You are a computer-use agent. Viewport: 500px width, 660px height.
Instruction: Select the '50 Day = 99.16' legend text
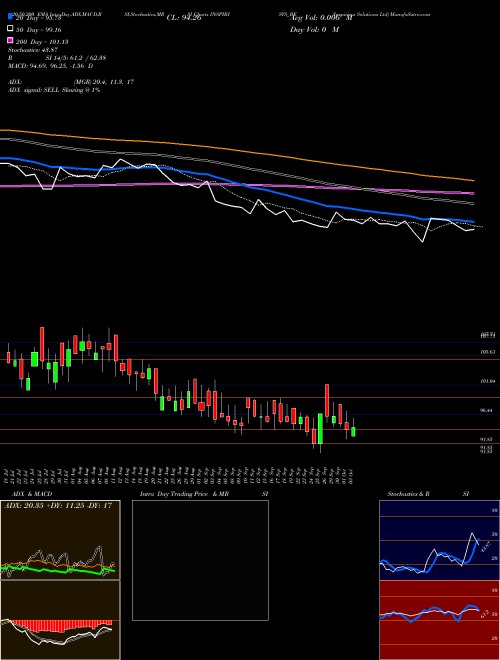[39, 30]
